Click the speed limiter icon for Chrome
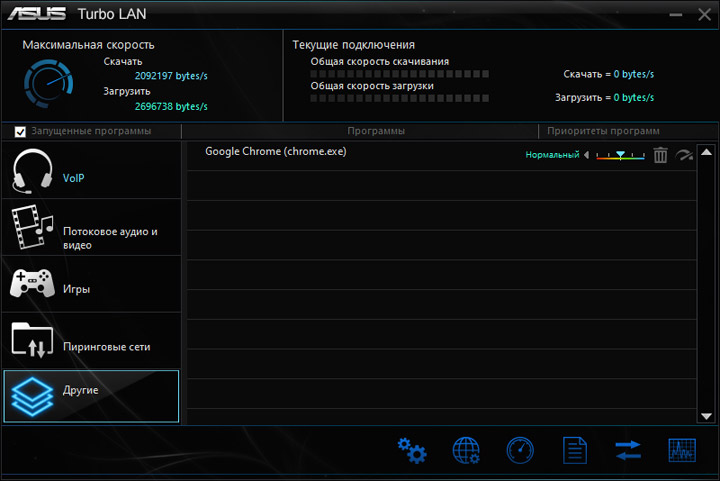This screenshot has height=481, width=720. click(684, 155)
